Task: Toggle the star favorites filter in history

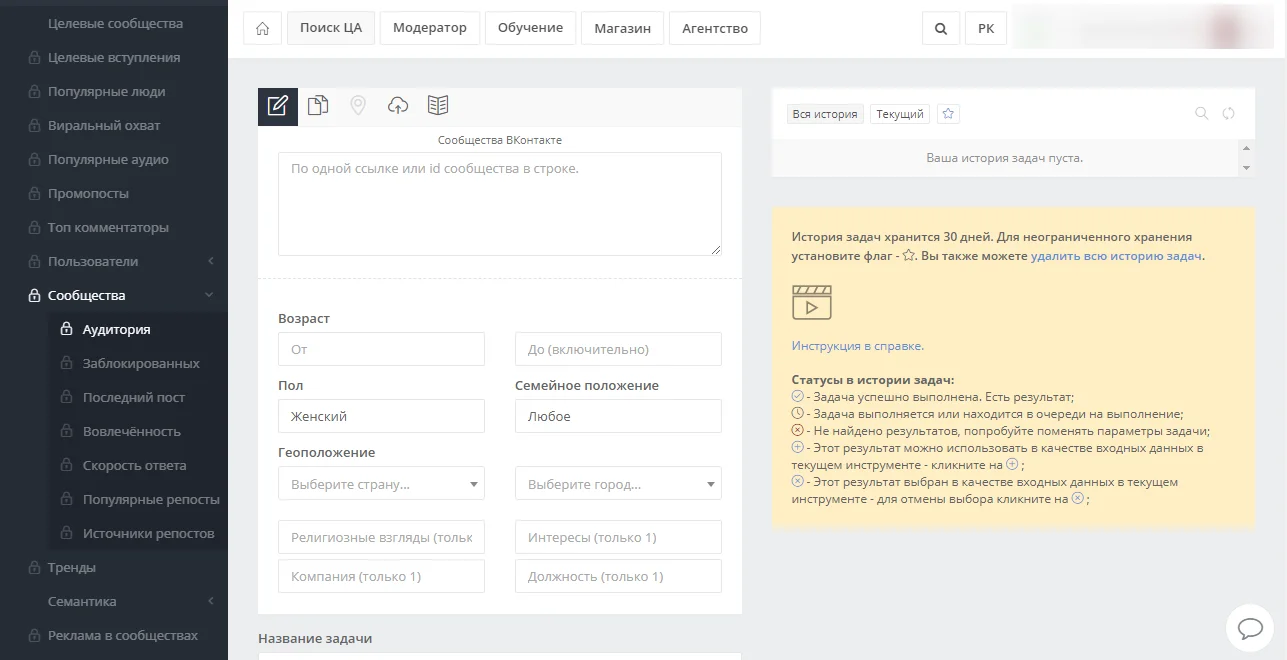Action: coord(949,114)
